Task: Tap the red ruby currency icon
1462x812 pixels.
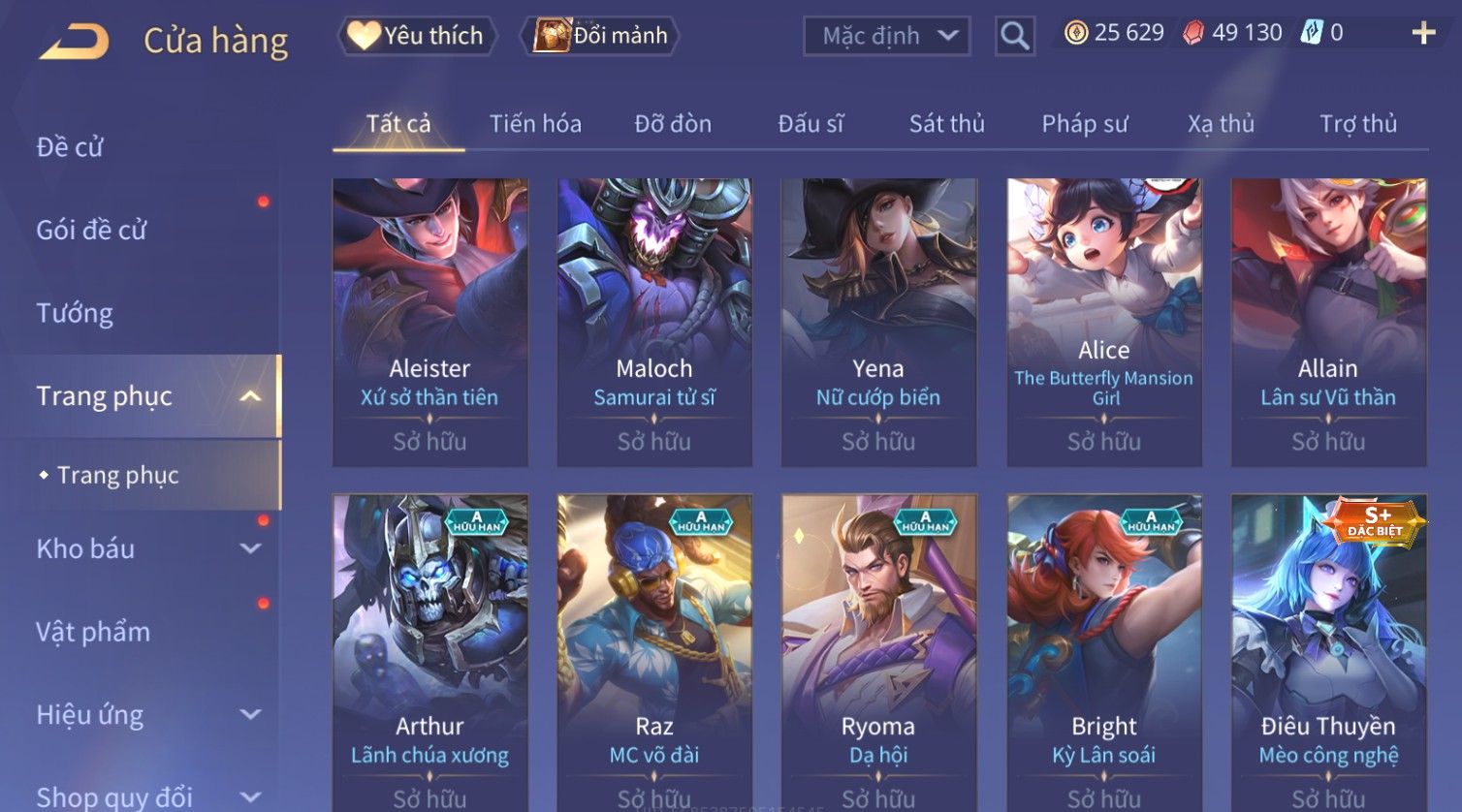Action: (1193, 33)
